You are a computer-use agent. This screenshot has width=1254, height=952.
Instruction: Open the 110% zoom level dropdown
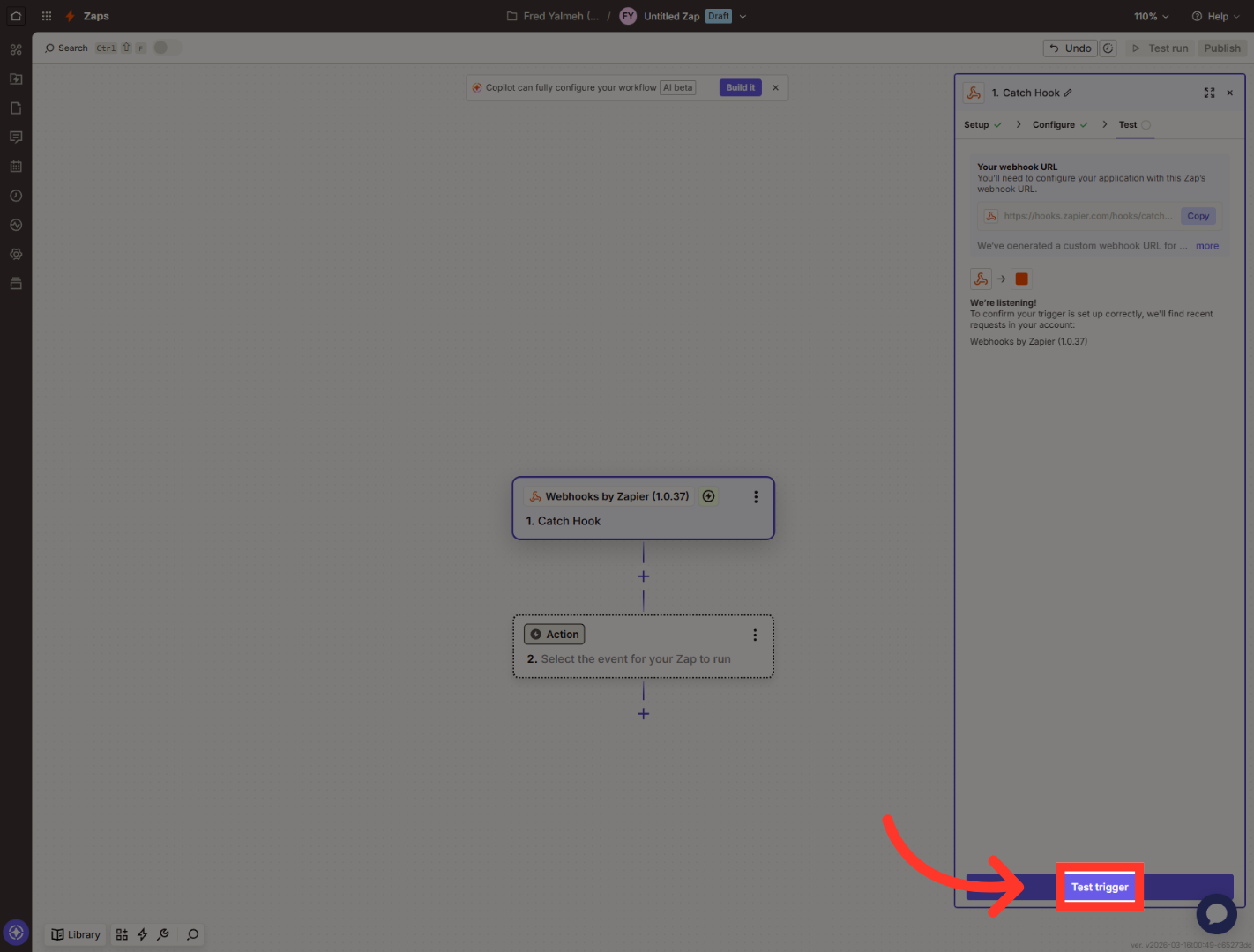[x=1152, y=16]
